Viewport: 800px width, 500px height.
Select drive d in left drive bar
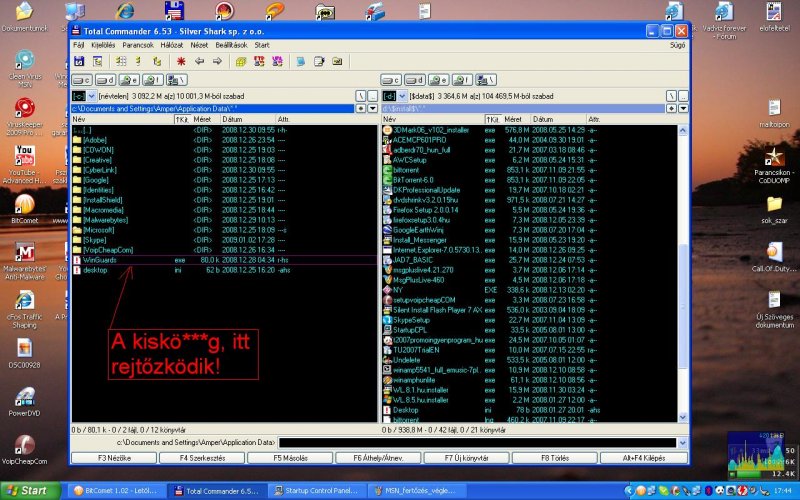105,80
